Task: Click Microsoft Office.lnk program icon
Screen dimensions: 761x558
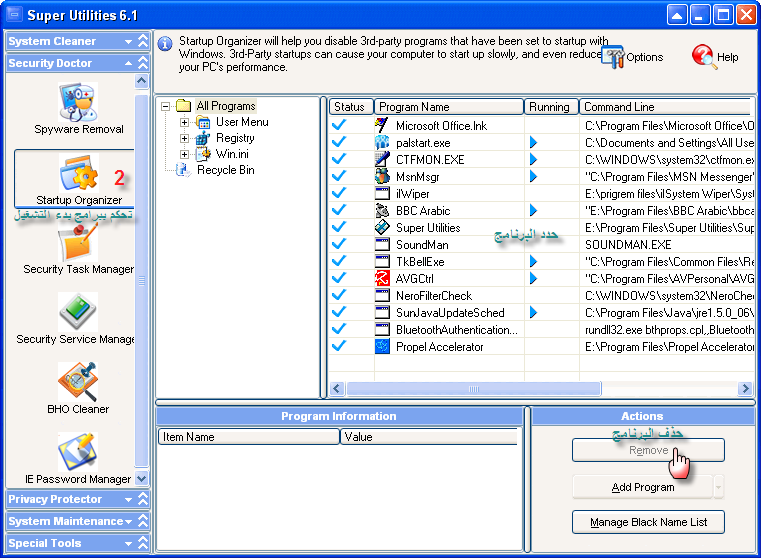Action: (x=382, y=125)
